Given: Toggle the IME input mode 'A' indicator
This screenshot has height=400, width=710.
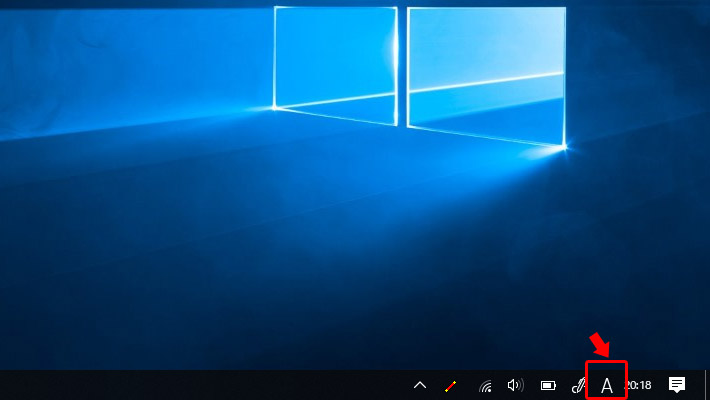Looking at the screenshot, I should coord(607,386).
